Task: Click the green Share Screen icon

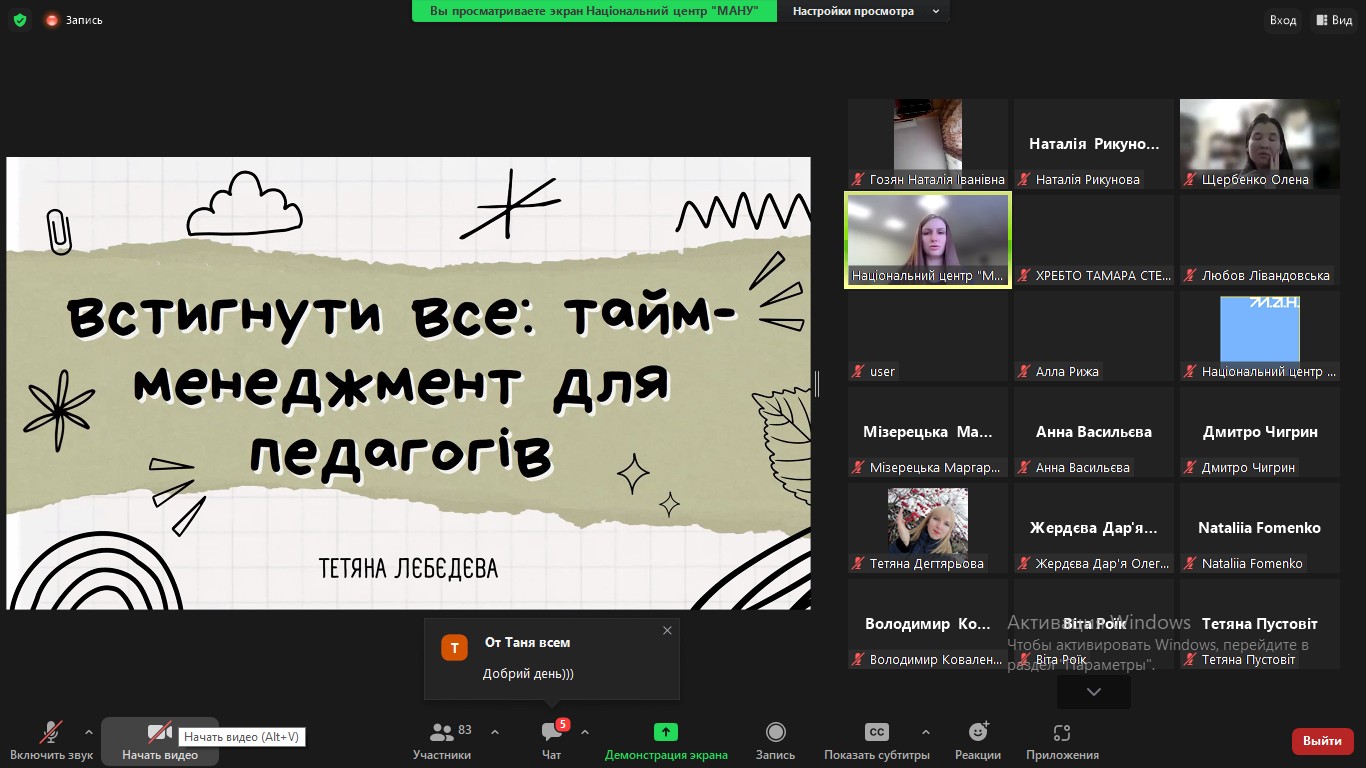Action: (666, 733)
